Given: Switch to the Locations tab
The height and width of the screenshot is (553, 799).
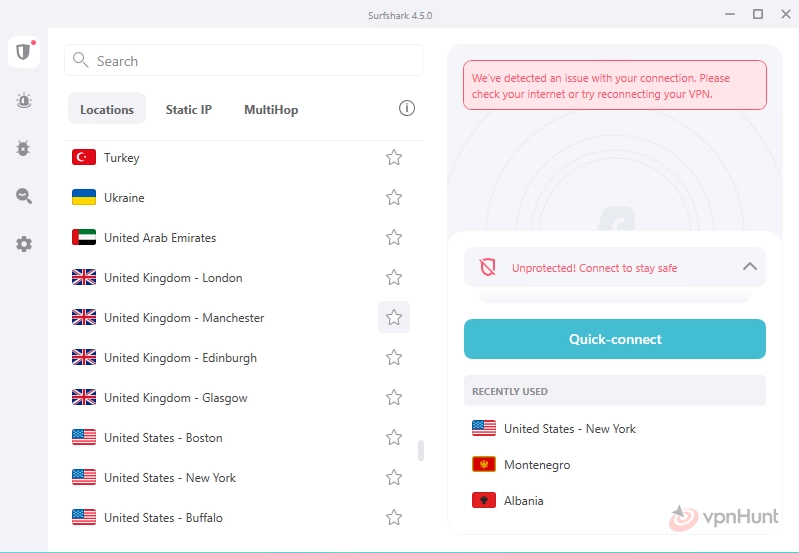Looking at the screenshot, I should 107,109.
